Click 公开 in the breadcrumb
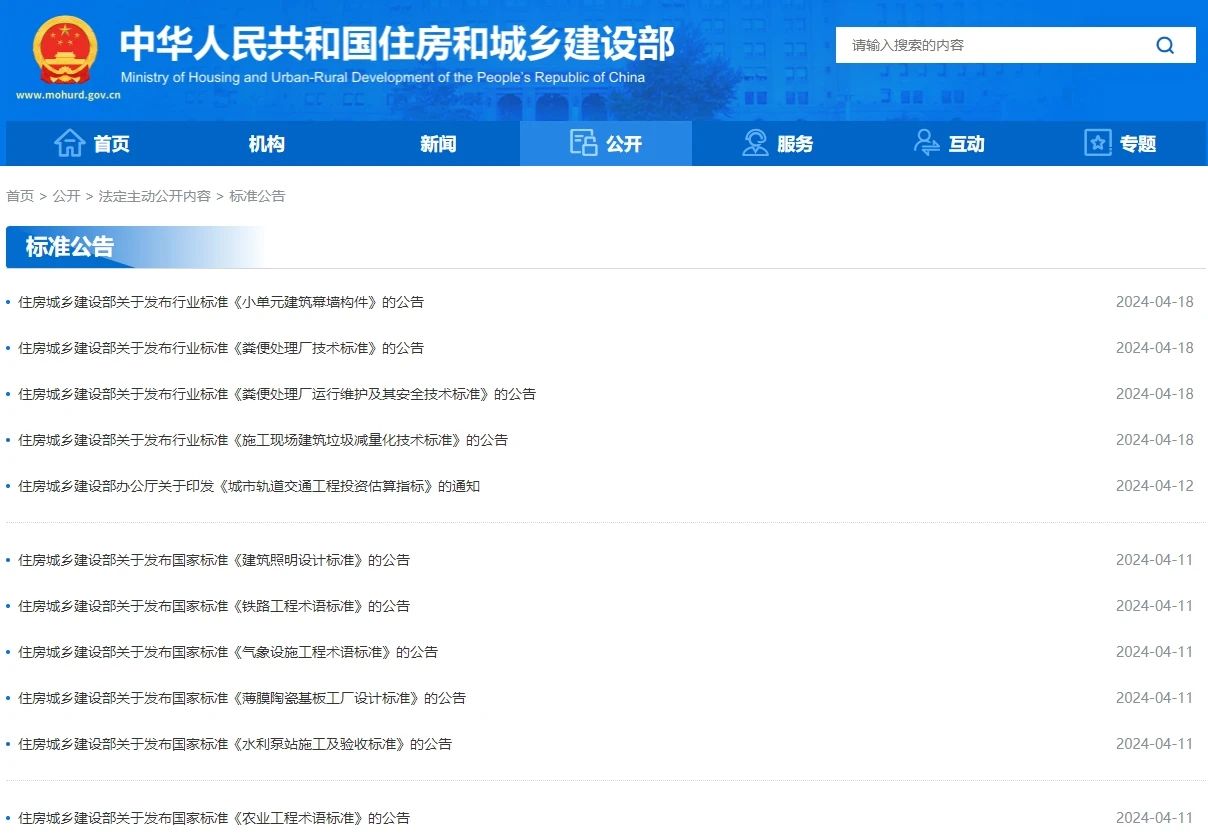Screen dimensions: 1208x840 (66, 196)
